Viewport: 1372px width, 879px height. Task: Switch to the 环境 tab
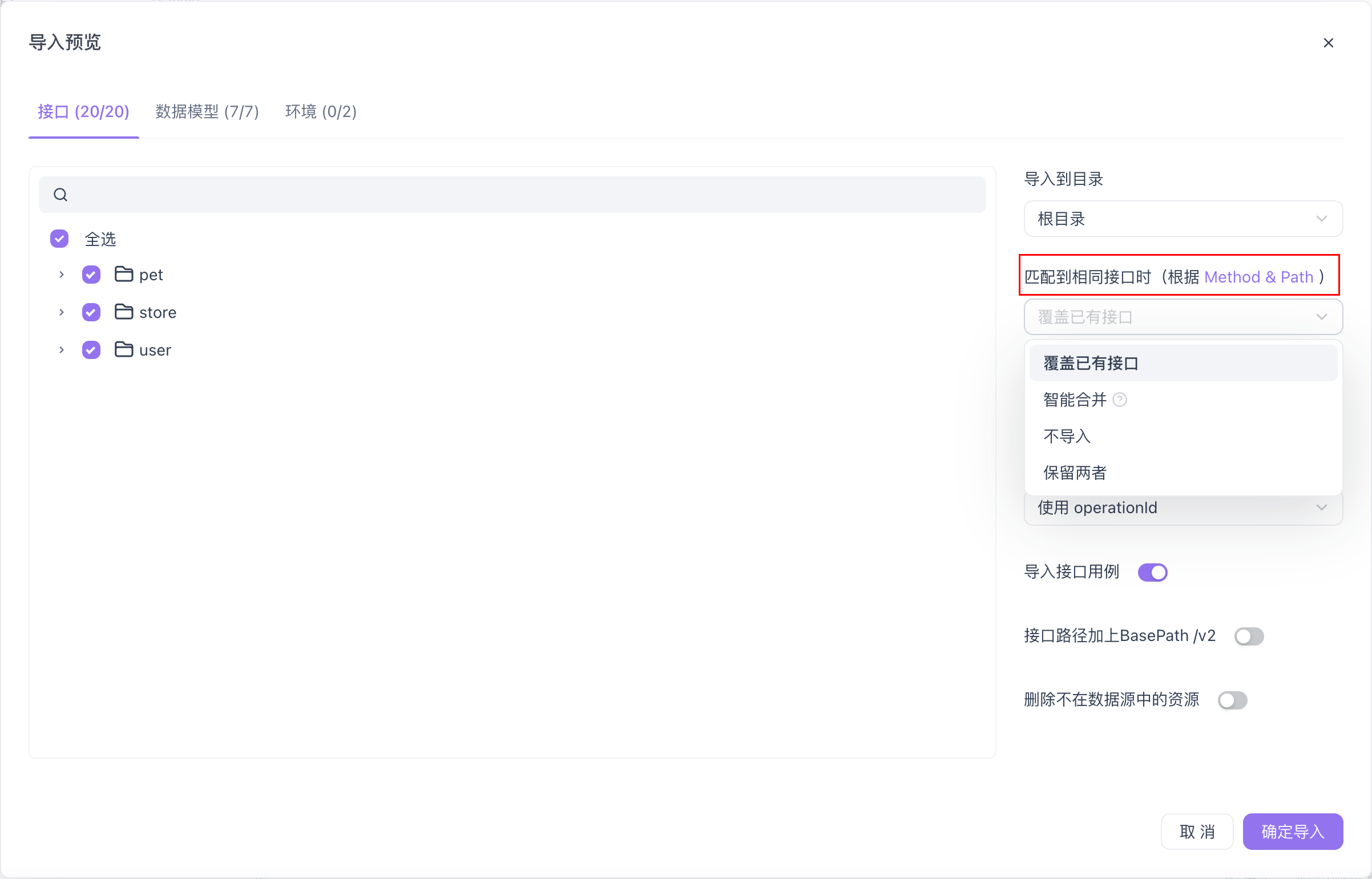point(320,112)
